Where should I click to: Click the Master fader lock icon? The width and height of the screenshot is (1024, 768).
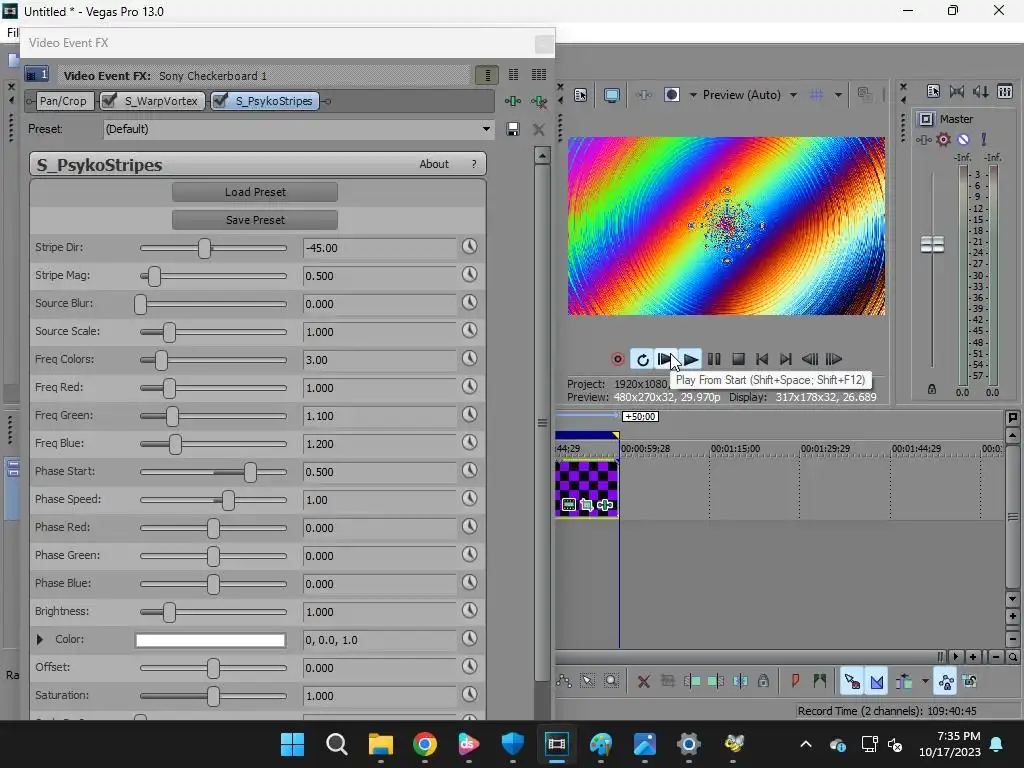click(932, 389)
